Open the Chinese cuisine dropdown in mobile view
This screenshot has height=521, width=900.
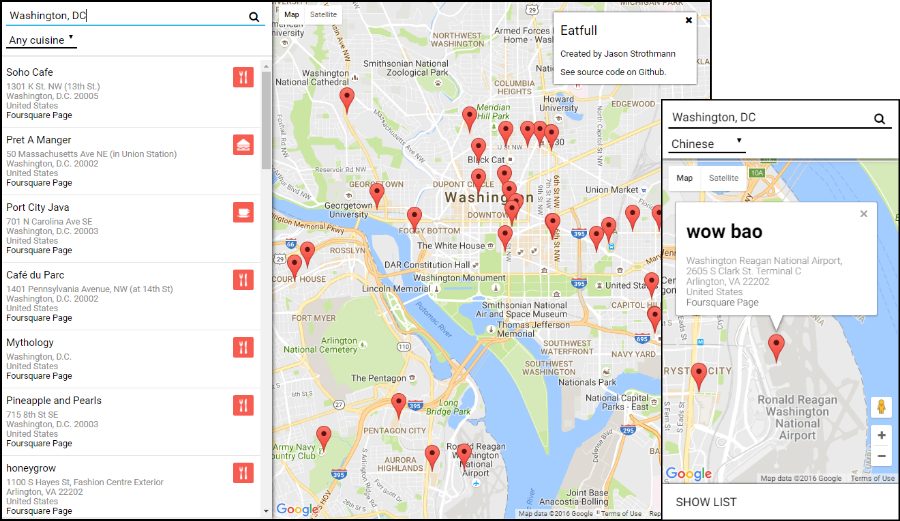tap(707, 143)
